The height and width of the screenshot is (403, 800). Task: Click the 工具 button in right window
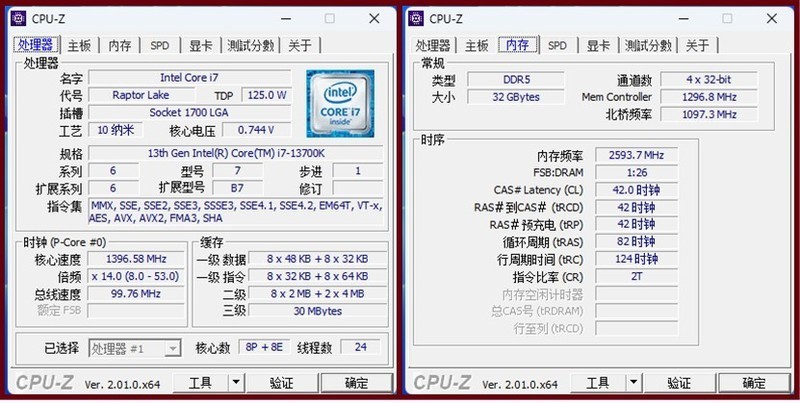point(598,383)
